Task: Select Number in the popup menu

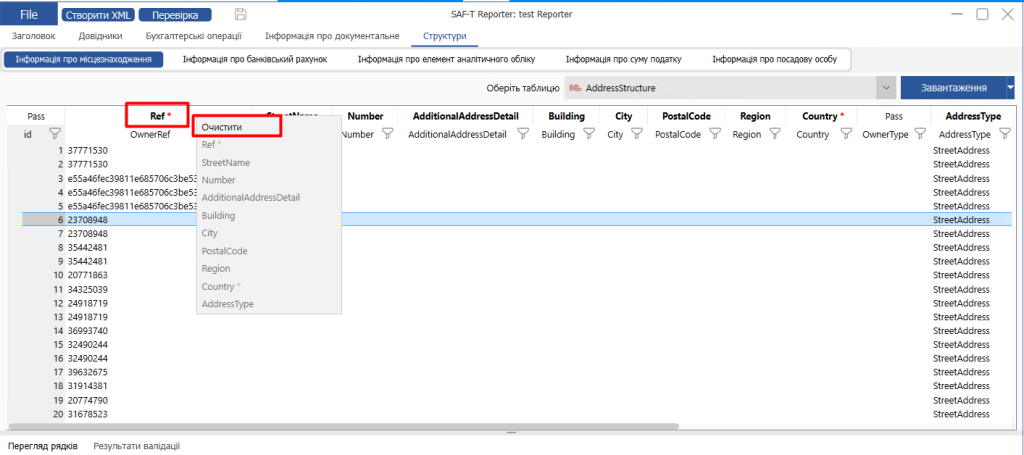Action: 218,180
